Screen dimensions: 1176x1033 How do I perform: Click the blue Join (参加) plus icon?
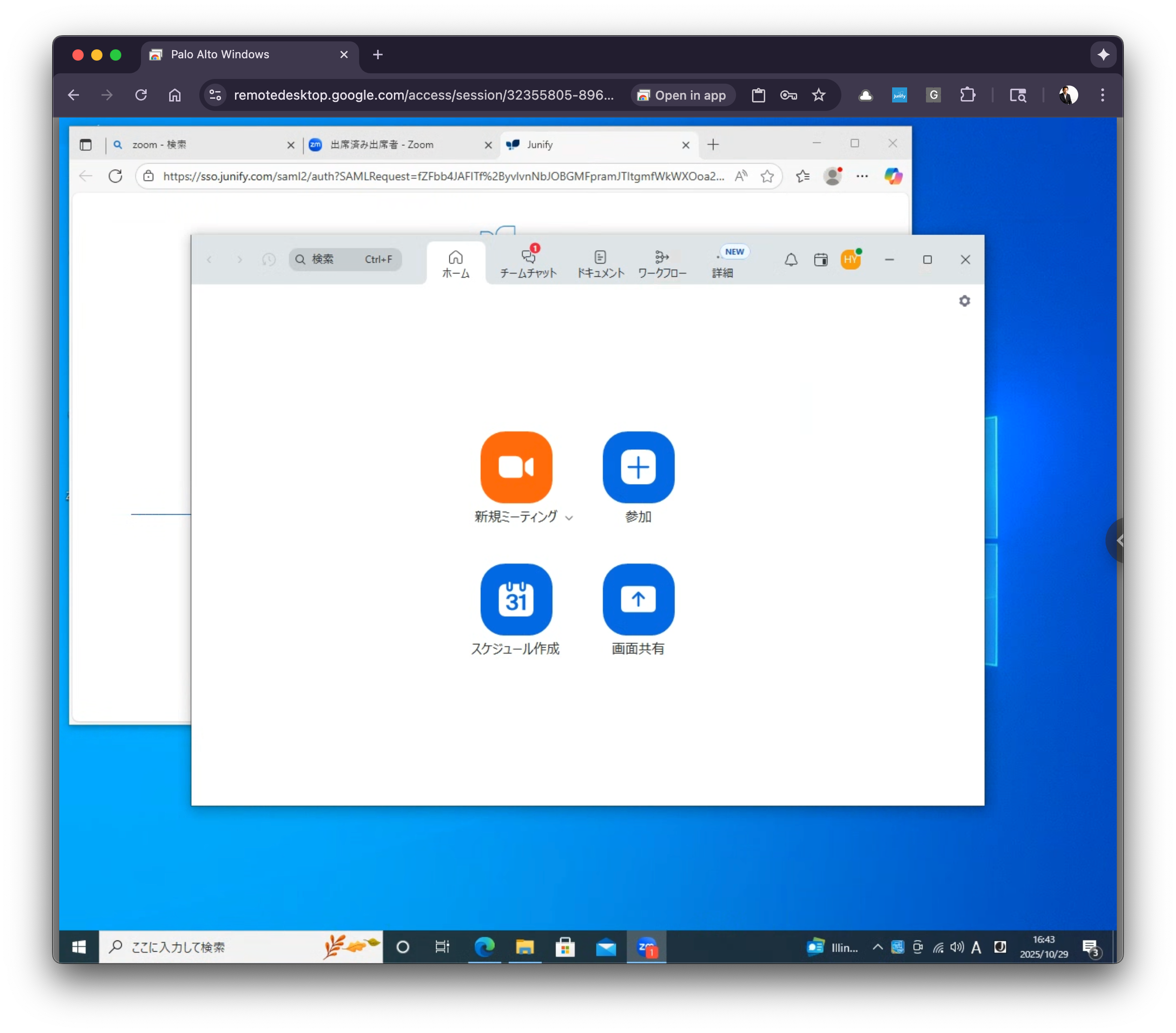[638, 467]
